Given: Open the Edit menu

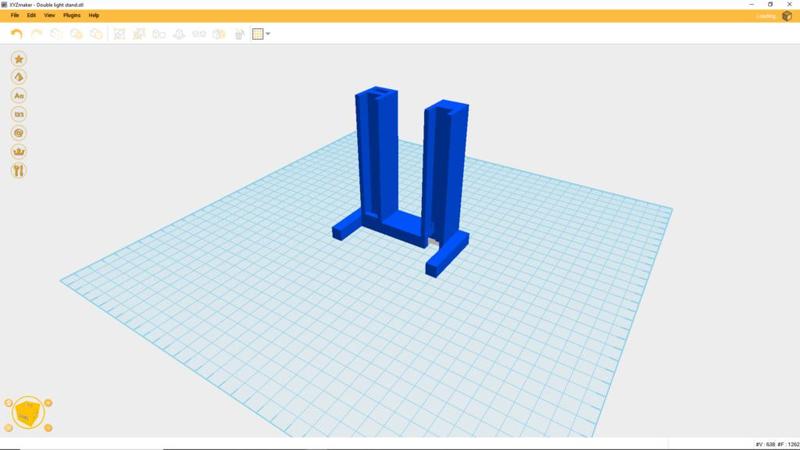Looking at the screenshot, I should pos(31,15).
